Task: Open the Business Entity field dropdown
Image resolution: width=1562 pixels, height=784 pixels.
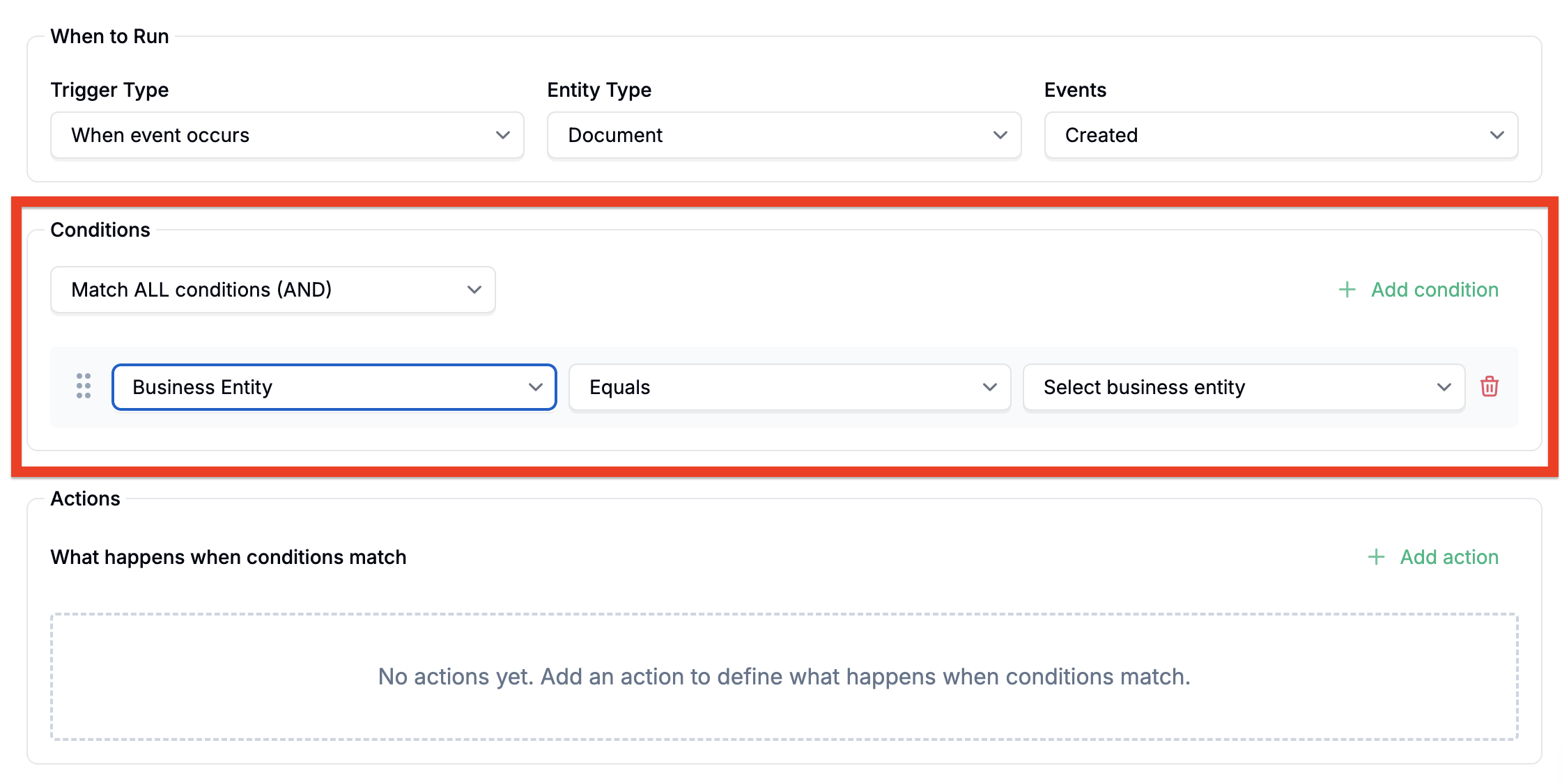Action: click(x=334, y=387)
